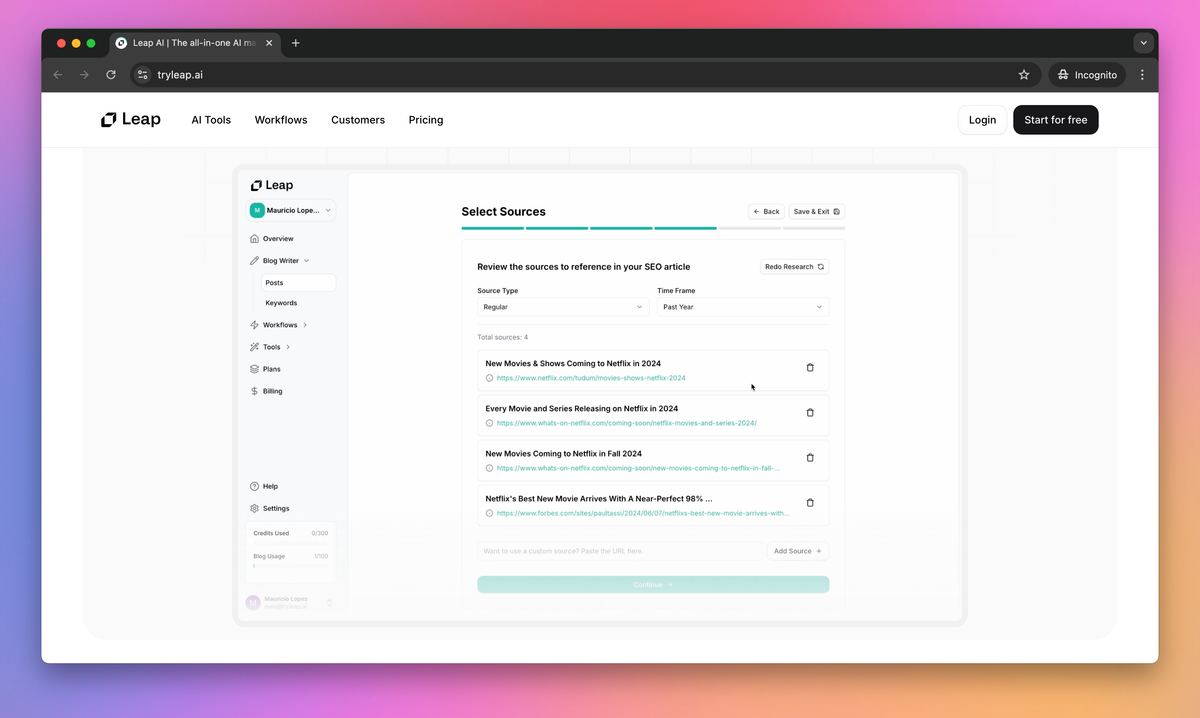This screenshot has height=718, width=1200.
Task: Expand the Mauricio Lopez account switcher
Action: (x=291, y=210)
